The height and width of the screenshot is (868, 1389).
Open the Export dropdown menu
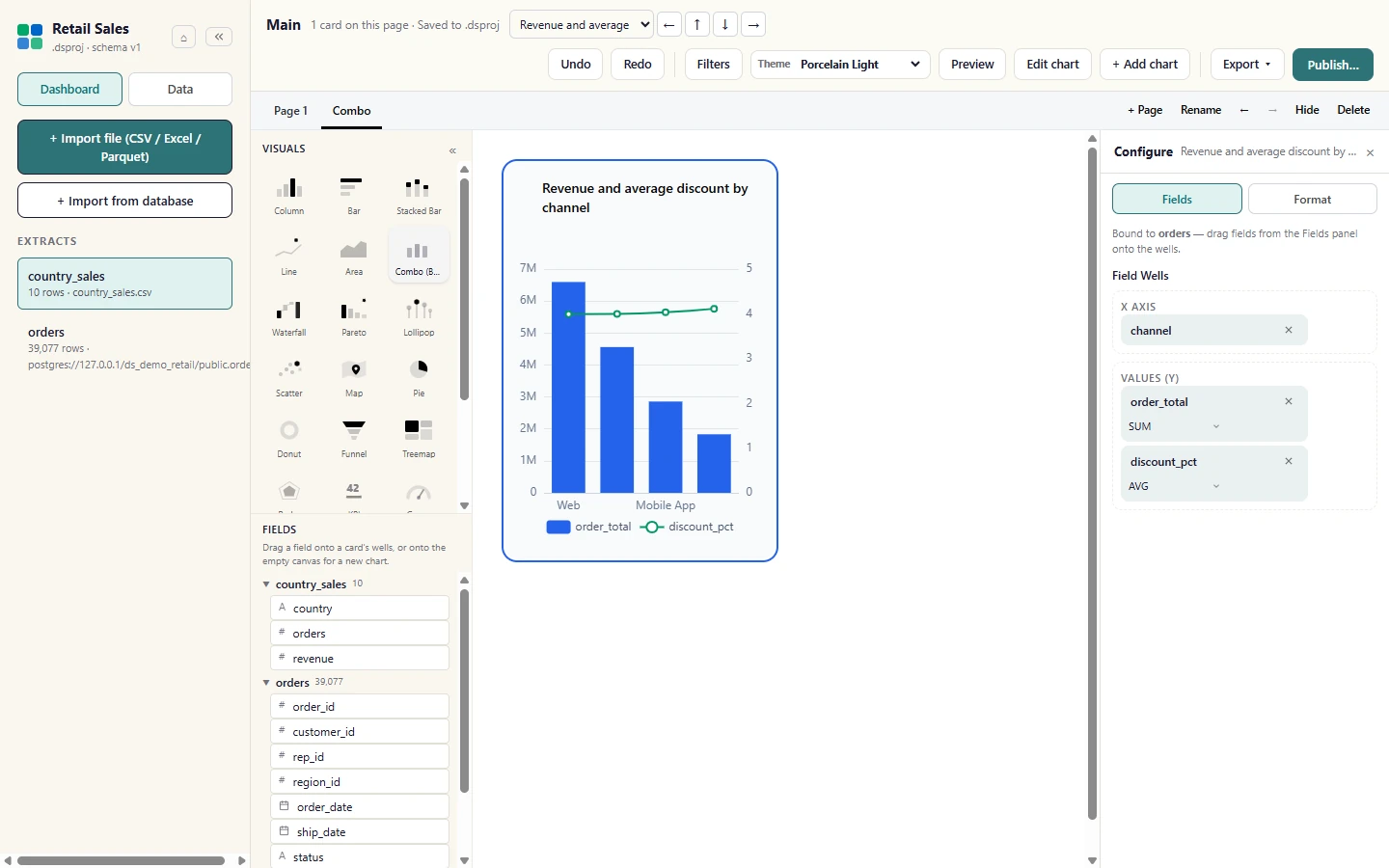pos(1246,65)
